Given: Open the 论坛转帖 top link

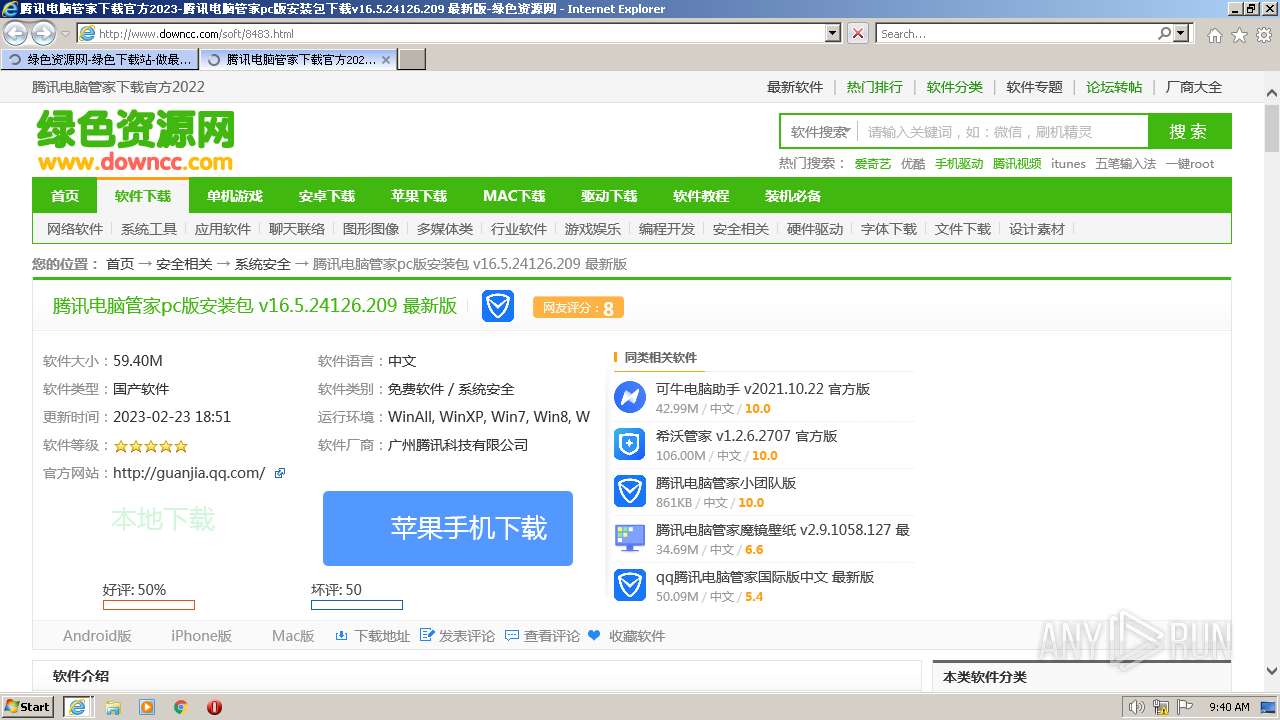Looking at the screenshot, I should click(1114, 87).
